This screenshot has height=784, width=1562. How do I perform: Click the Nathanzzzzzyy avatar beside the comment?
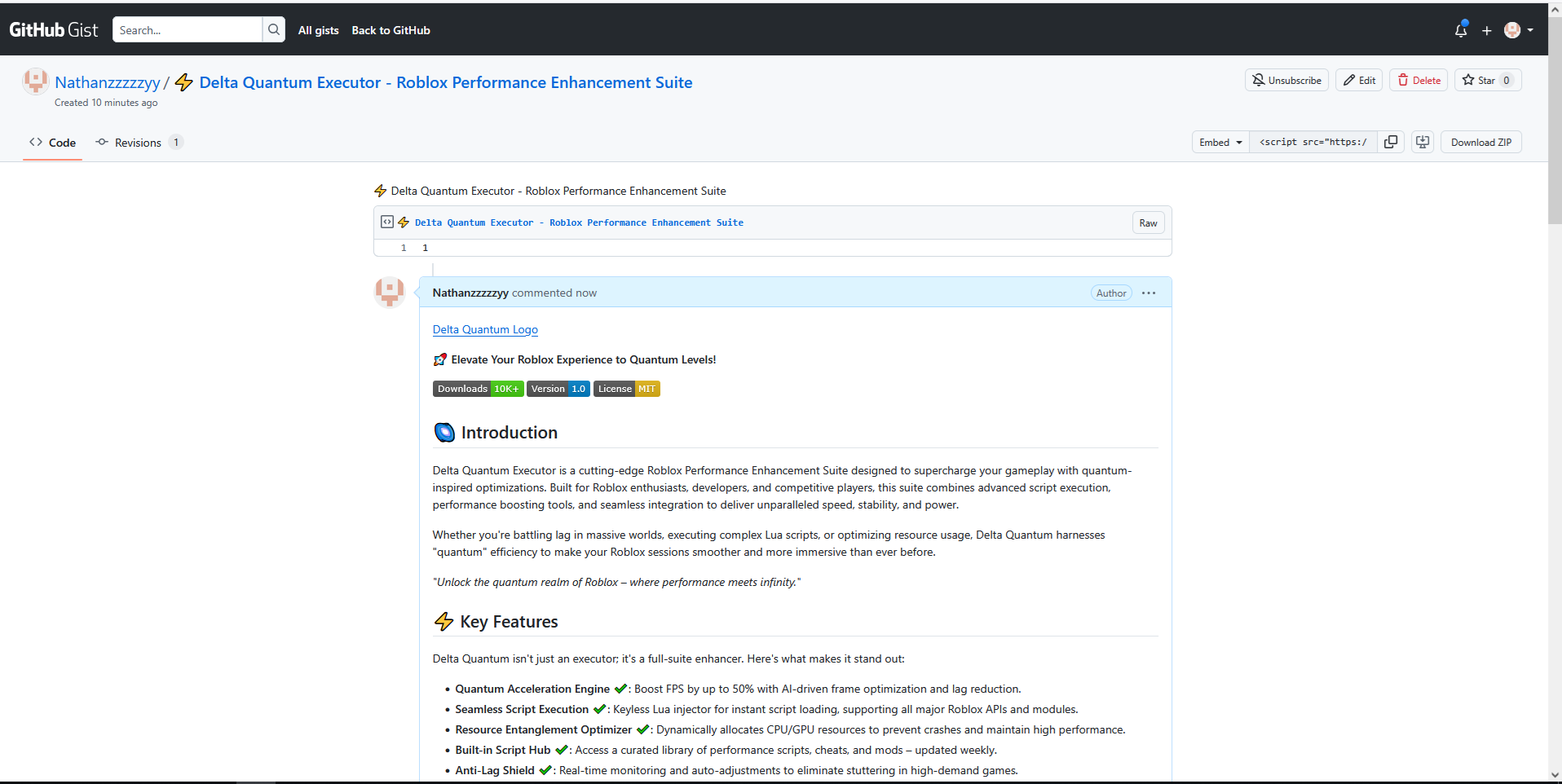pyautogui.click(x=390, y=292)
